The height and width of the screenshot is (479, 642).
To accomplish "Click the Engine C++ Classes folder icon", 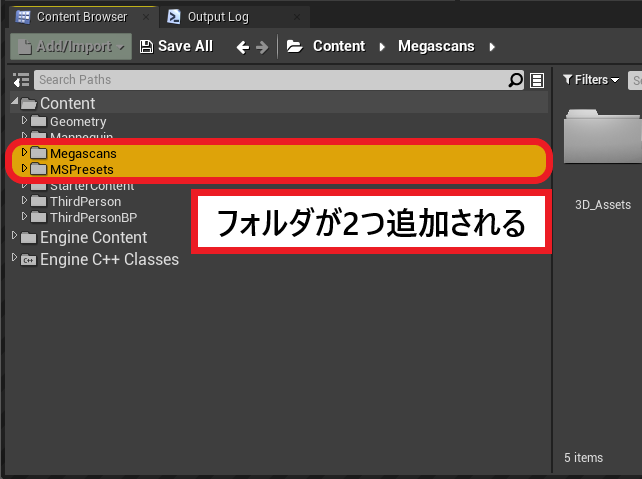I will coord(28,260).
